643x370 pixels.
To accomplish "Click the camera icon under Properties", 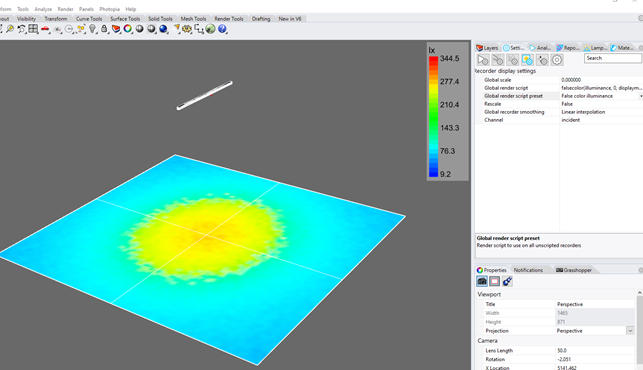I will pos(482,281).
